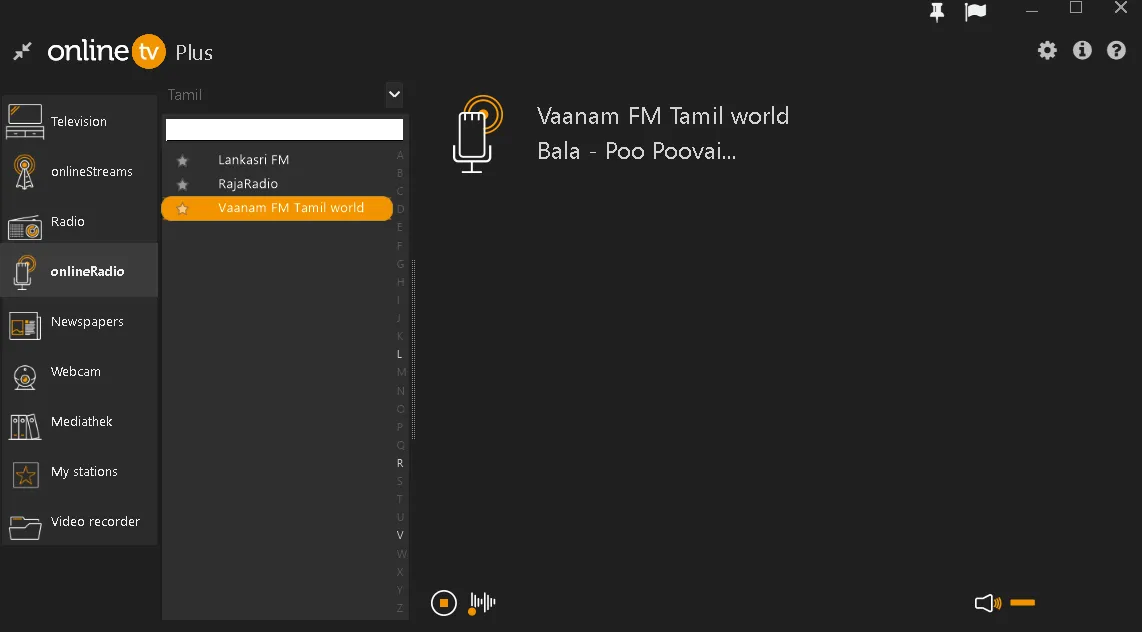
Task: Click the audio waveform record icon
Action: (x=483, y=602)
